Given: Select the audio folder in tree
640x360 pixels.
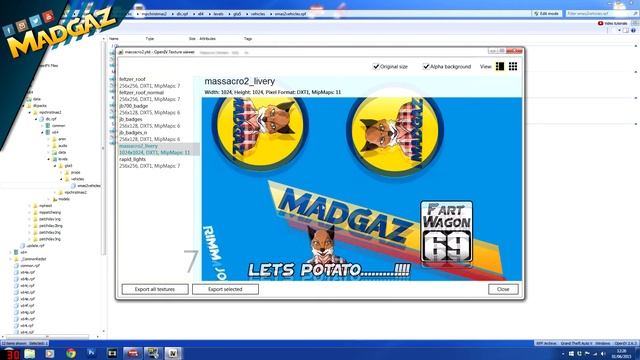Looking at the screenshot, I should click(x=62, y=146).
